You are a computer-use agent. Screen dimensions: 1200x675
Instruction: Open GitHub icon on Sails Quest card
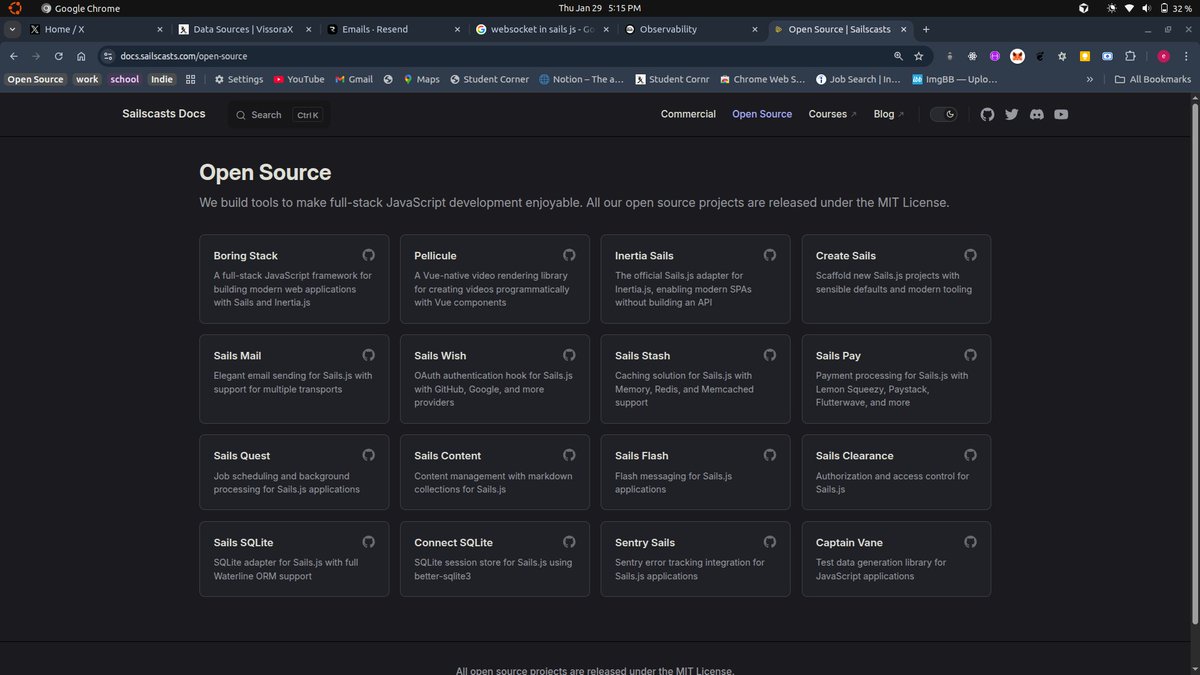coord(368,455)
